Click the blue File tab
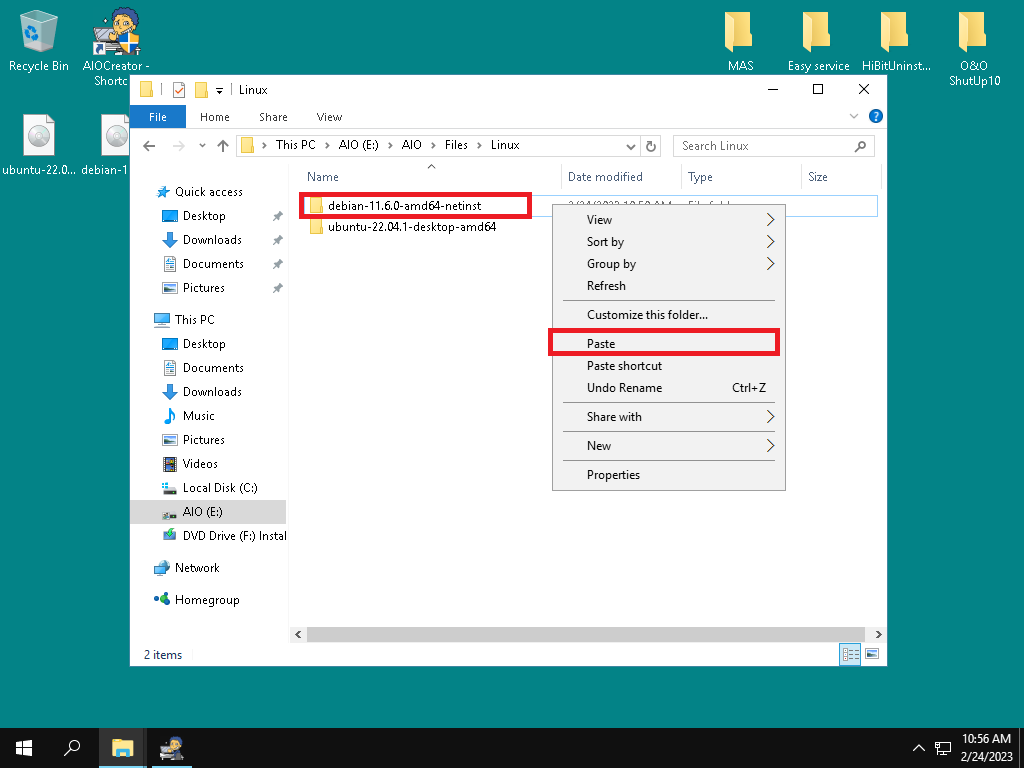The height and width of the screenshot is (768, 1024). tap(157, 117)
